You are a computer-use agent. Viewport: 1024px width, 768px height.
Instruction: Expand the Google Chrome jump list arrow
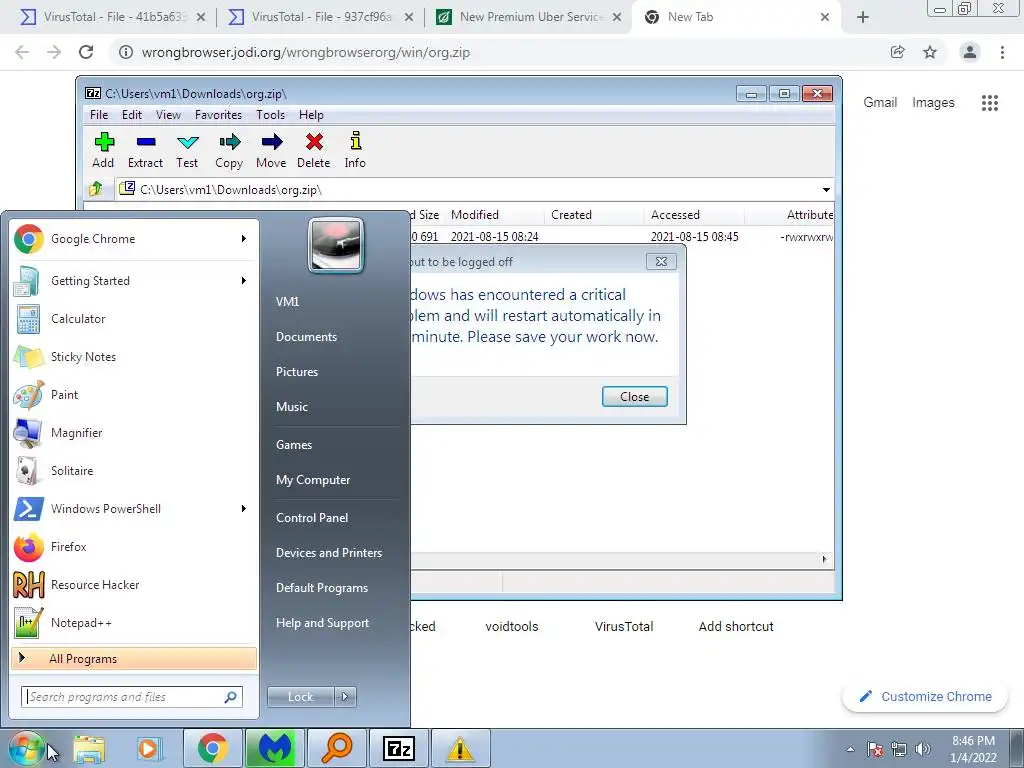(244, 239)
